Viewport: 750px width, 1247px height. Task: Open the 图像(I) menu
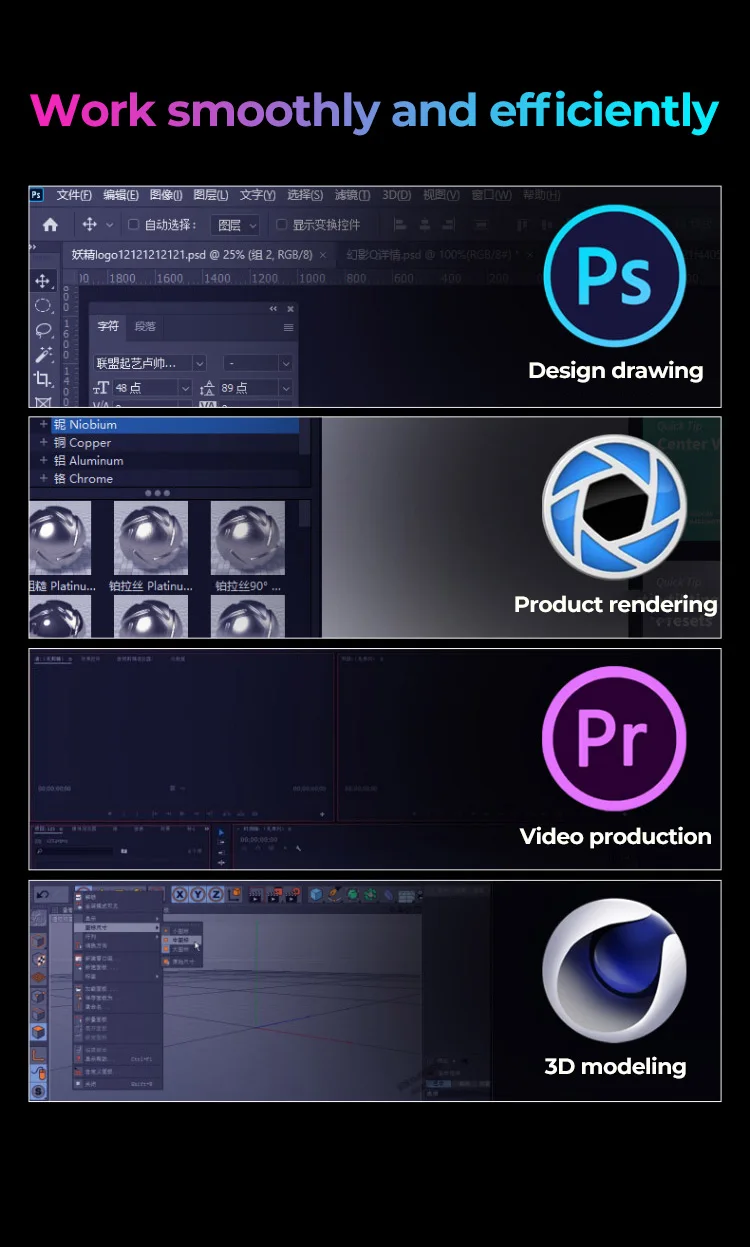point(165,195)
